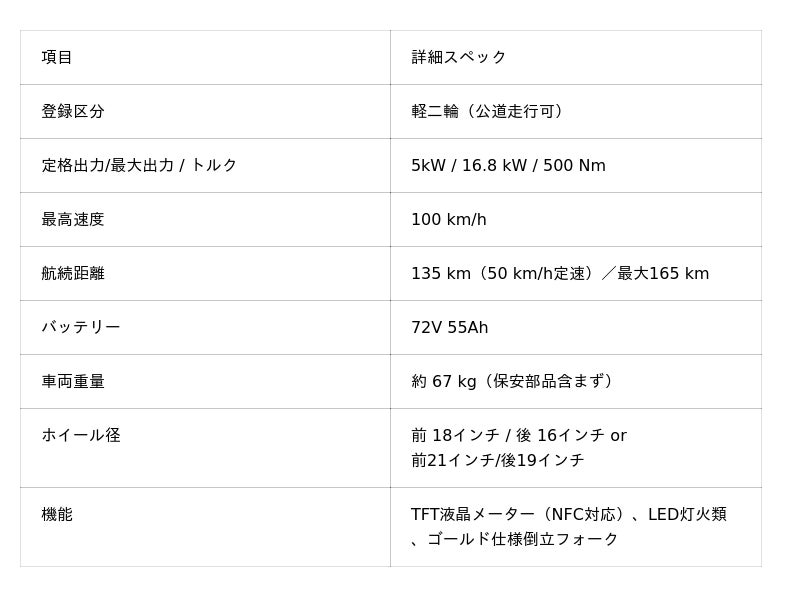Image resolution: width=800 pixels, height=597 pixels.
Task: Click the 軽二輪（公道走行可） value
Action: tap(490, 111)
